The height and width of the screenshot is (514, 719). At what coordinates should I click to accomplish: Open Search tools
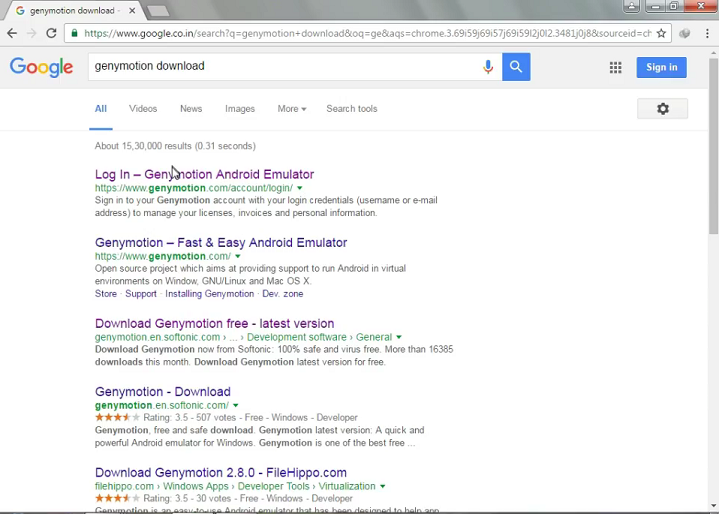tap(352, 109)
